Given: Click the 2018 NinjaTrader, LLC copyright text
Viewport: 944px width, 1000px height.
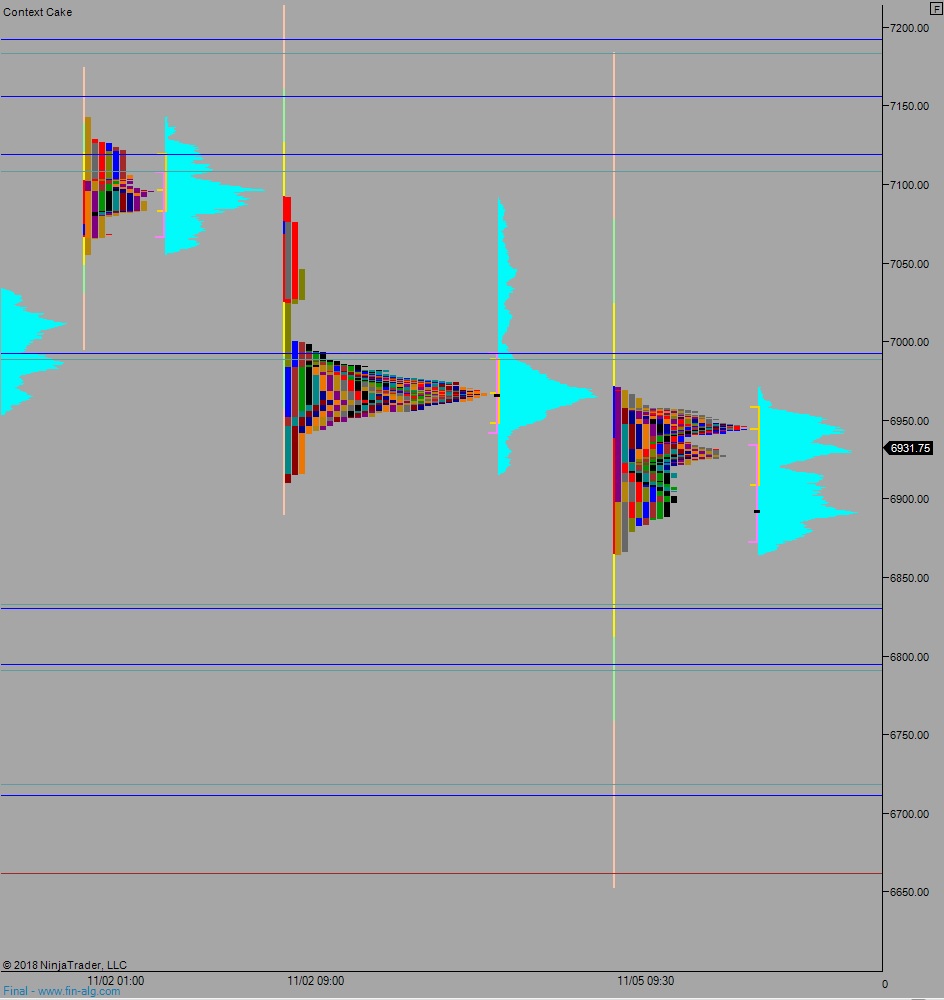Looking at the screenshot, I should click(64, 966).
